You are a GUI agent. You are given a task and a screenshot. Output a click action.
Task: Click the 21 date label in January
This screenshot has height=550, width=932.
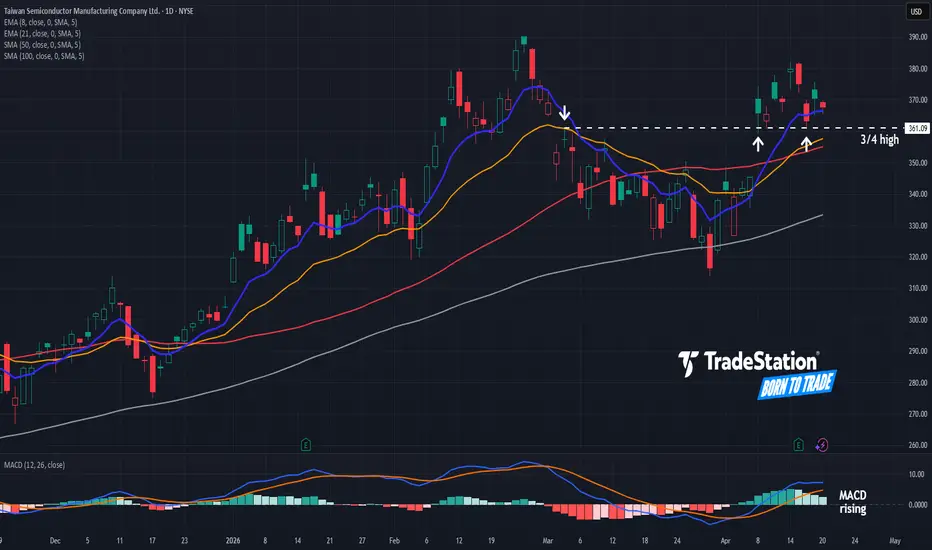click(329, 540)
